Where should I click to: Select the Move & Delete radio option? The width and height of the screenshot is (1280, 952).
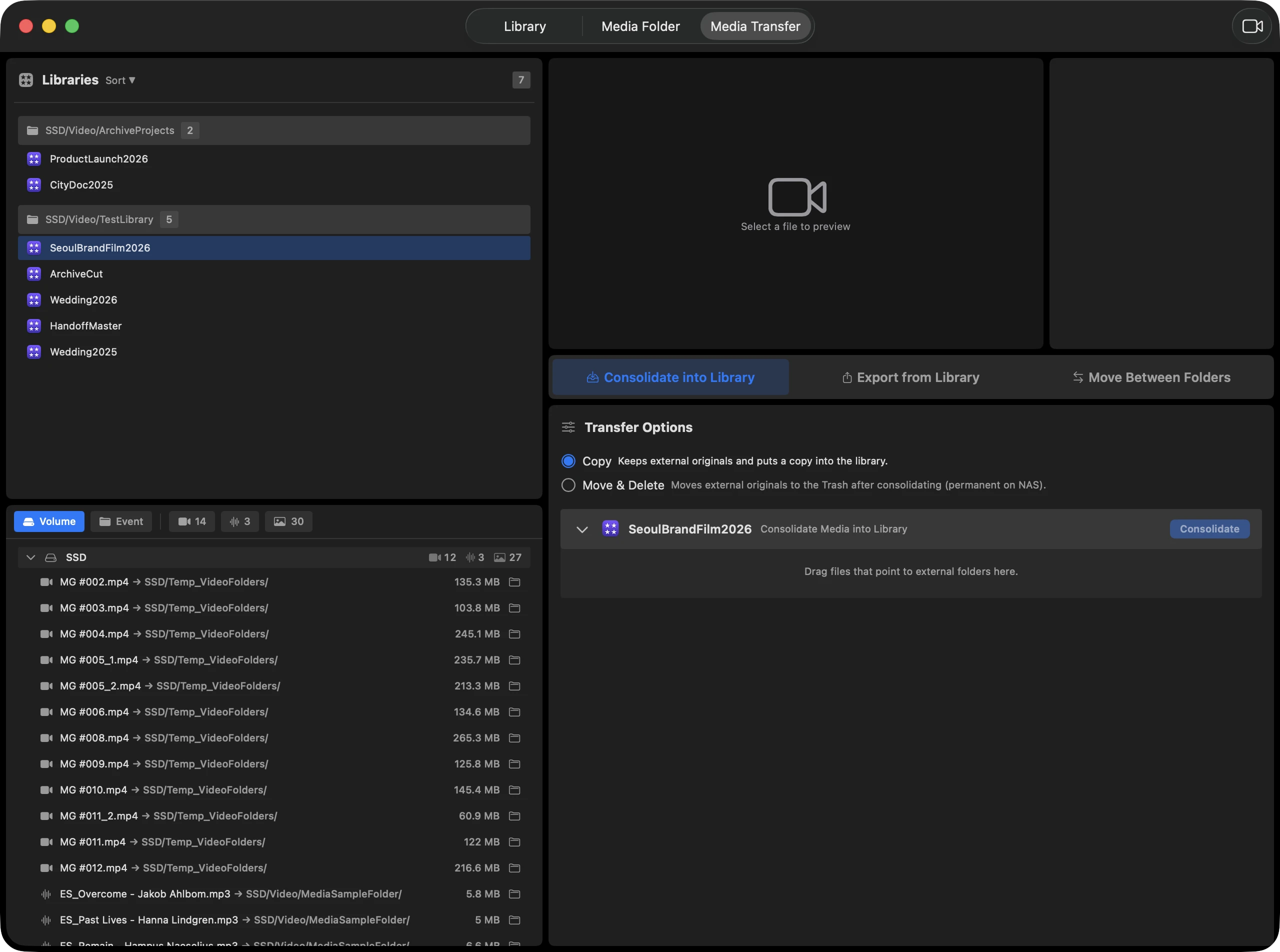click(568, 485)
